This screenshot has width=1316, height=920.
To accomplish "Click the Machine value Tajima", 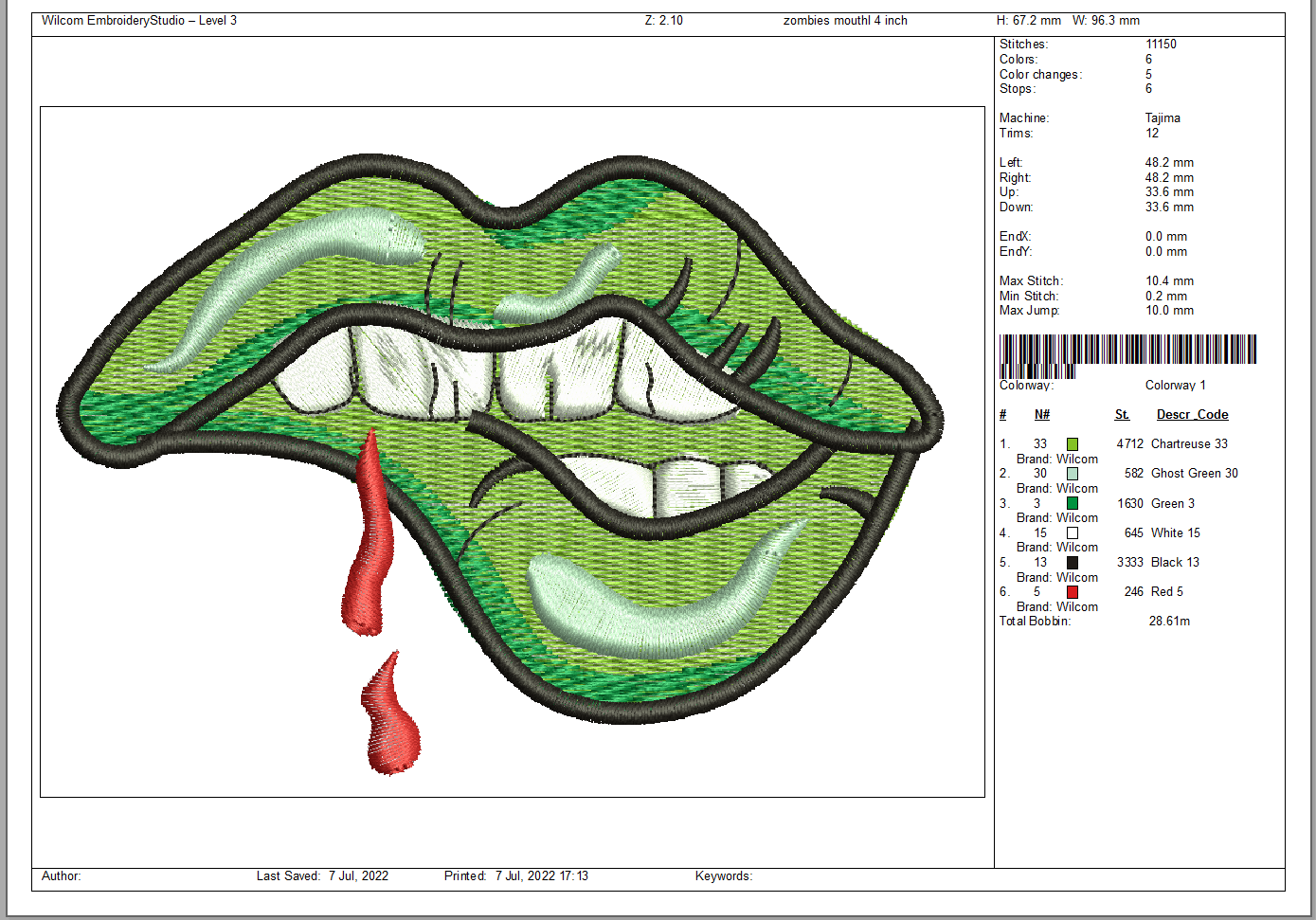I will point(1162,118).
